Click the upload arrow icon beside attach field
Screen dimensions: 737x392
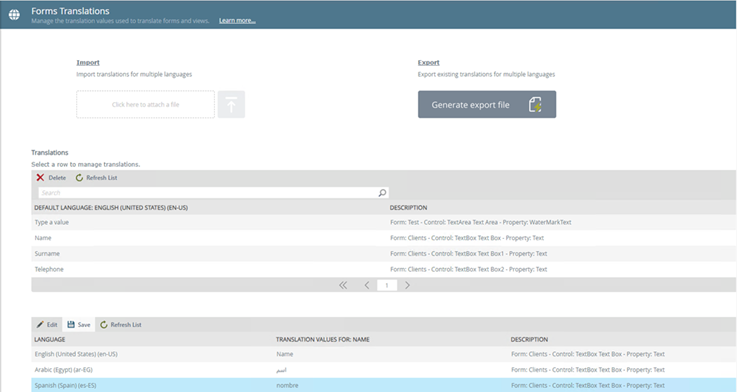[x=231, y=104]
